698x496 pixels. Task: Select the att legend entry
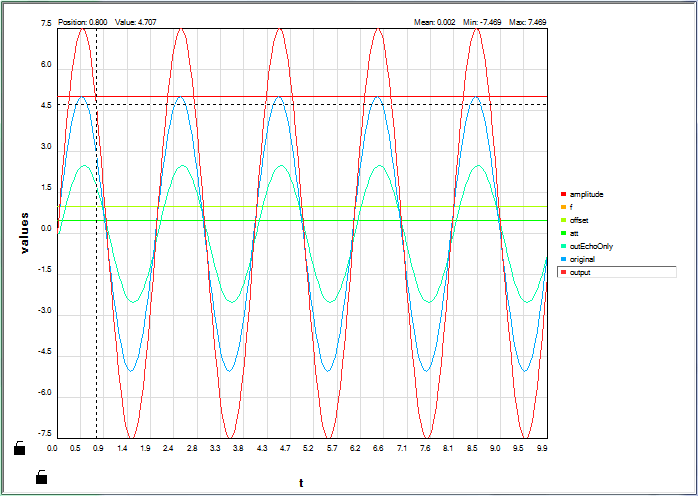coord(574,232)
